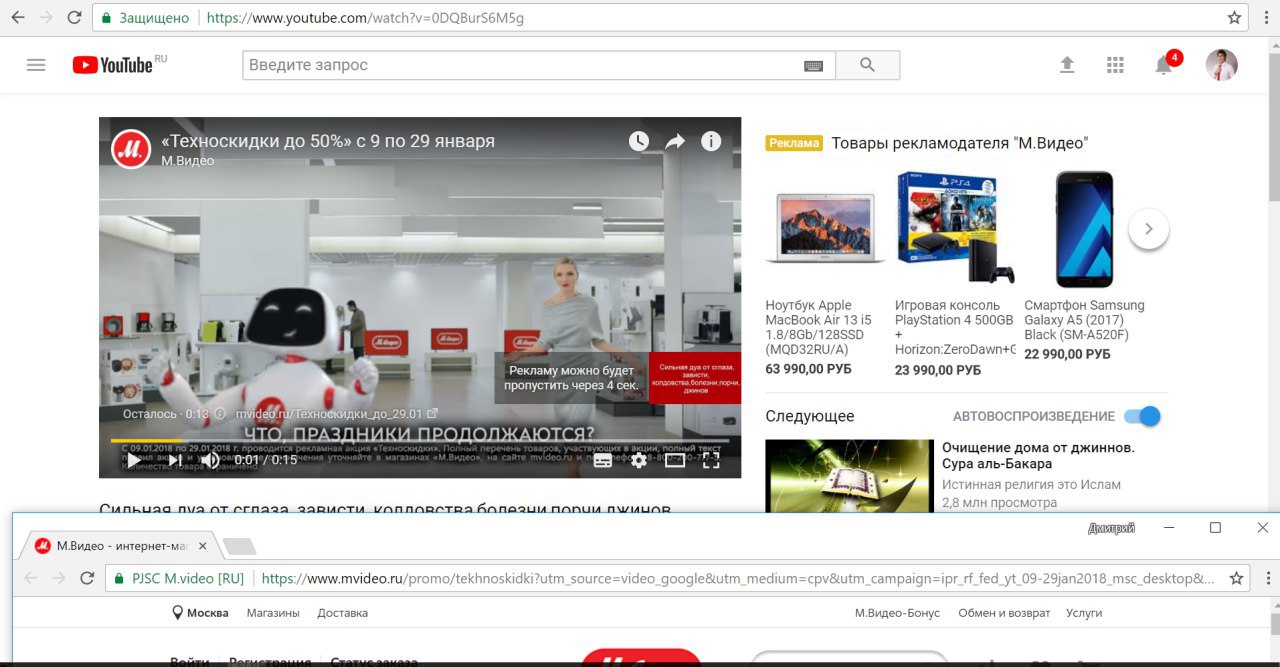The width and height of the screenshot is (1280, 667).
Task: Show more advertiser products with arrow
Action: [1148, 229]
